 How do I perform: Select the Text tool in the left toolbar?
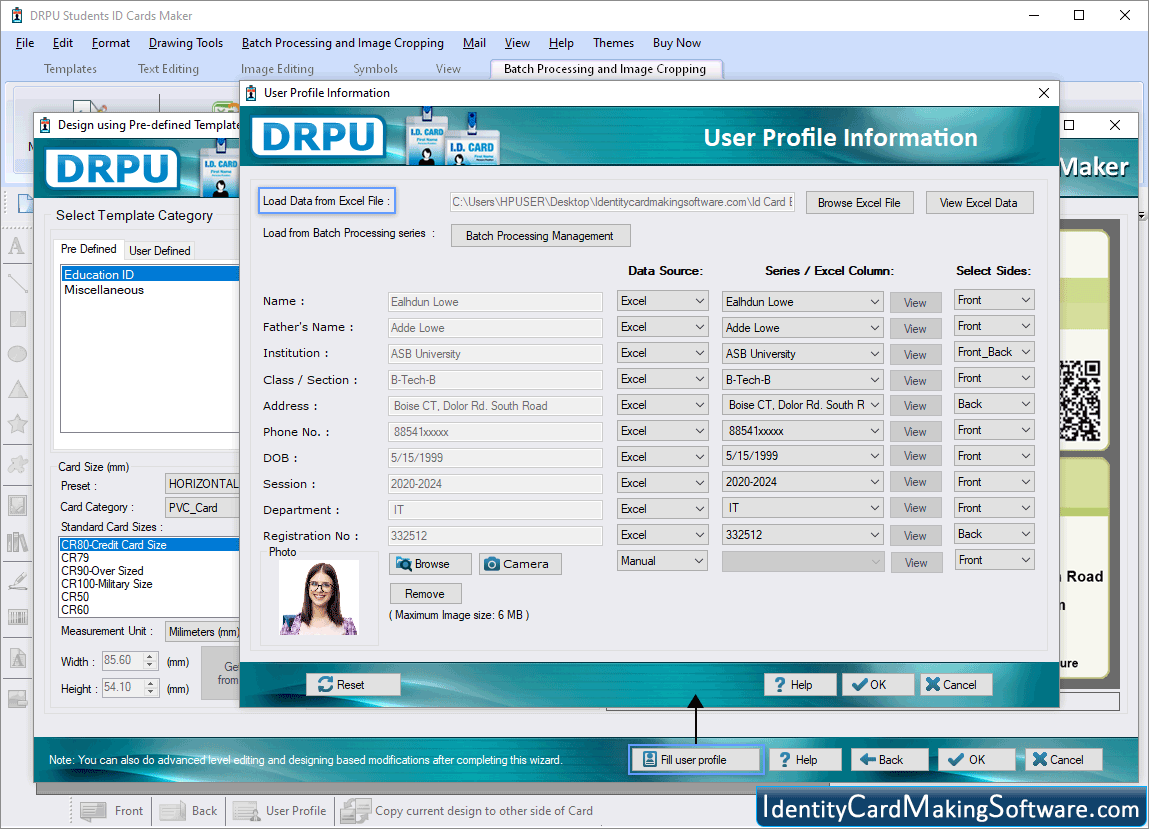tap(17, 247)
